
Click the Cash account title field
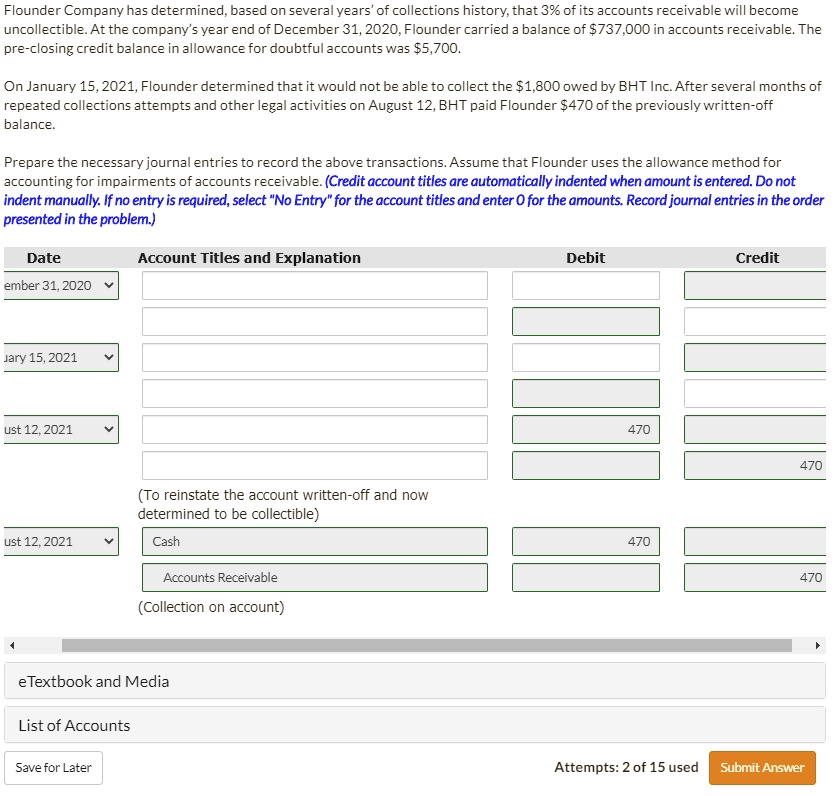[315, 541]
